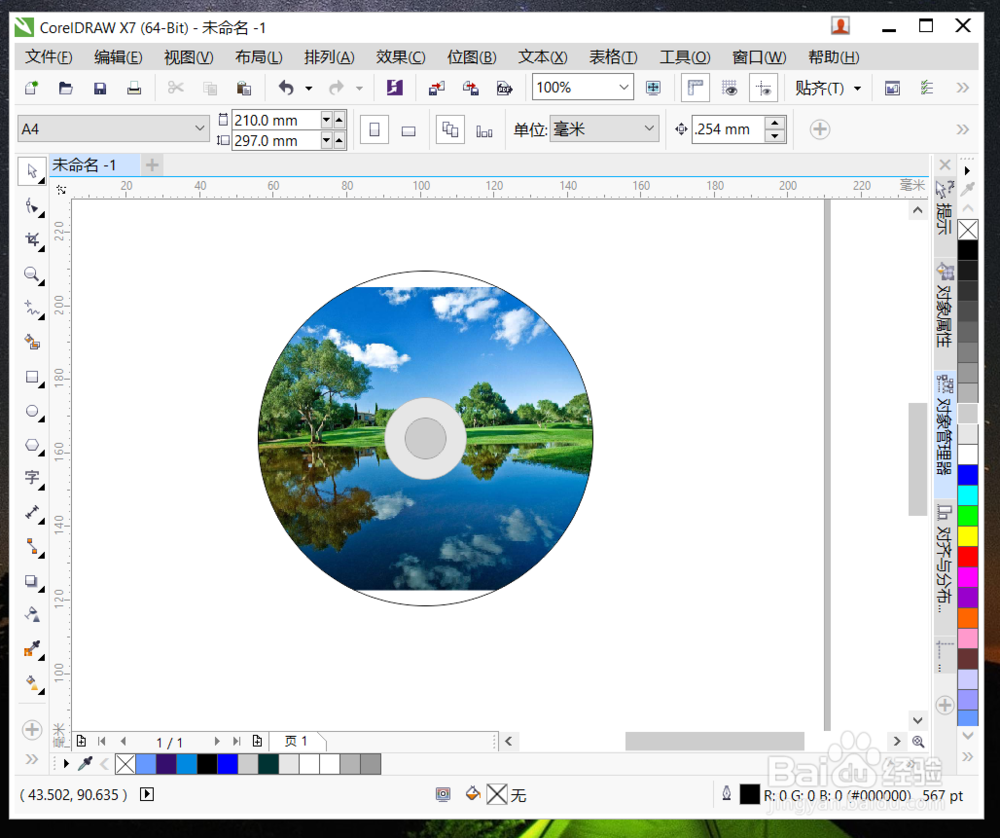Toggle apply layout to all pages
Viewport: 1000px width, 838px height.
click(450, 130)
